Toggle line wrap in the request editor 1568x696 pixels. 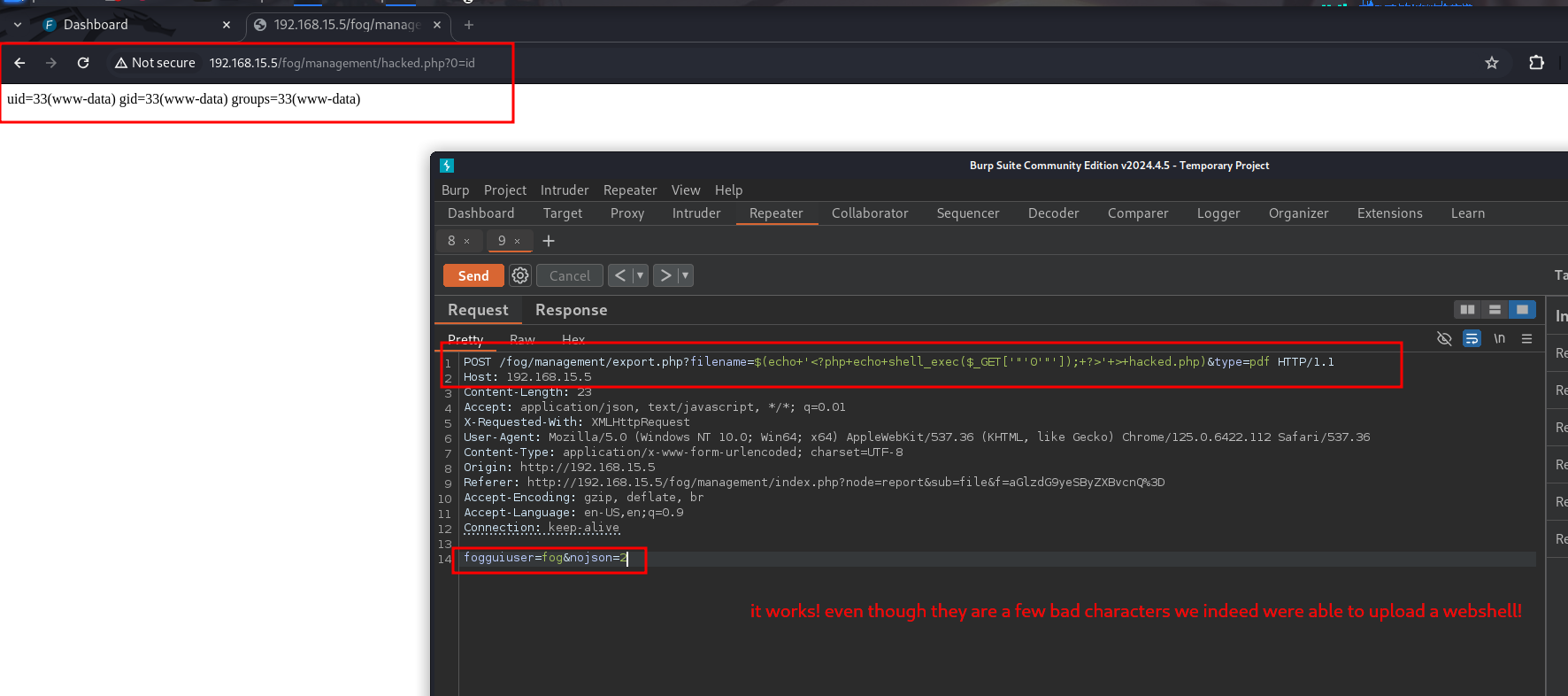pyautogui.click(x=1472, y=338)
